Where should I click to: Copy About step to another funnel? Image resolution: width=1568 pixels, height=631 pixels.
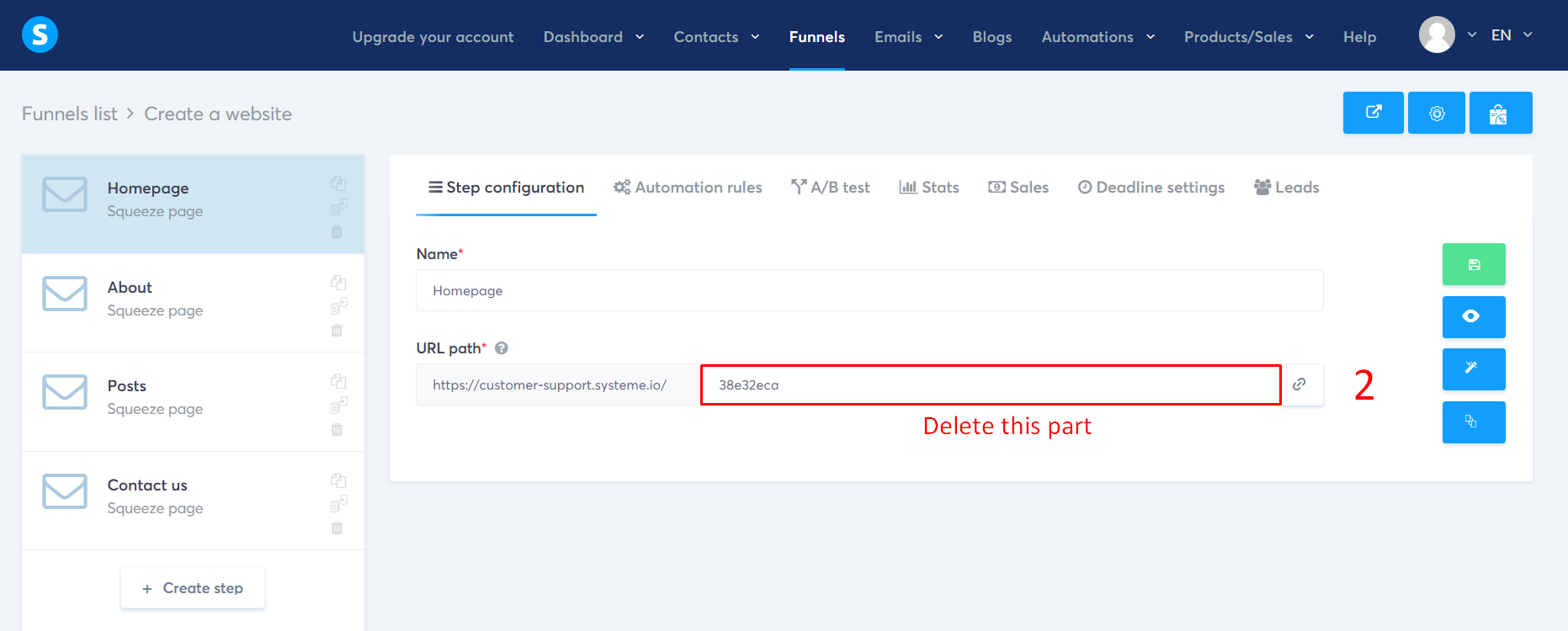[338, 306]
